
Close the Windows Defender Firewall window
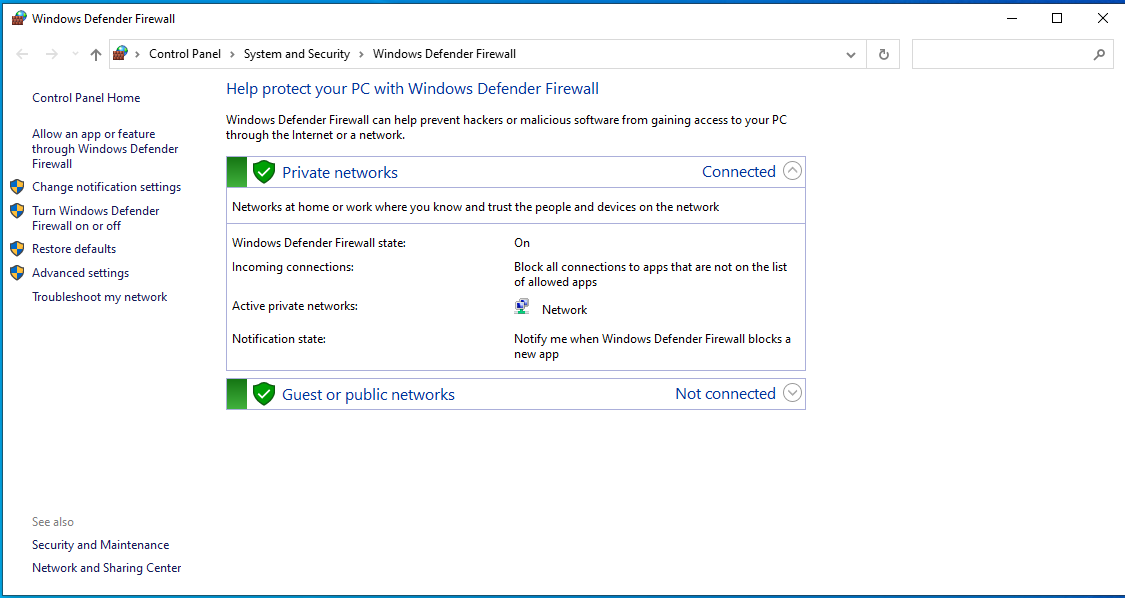click(1103, 19)
